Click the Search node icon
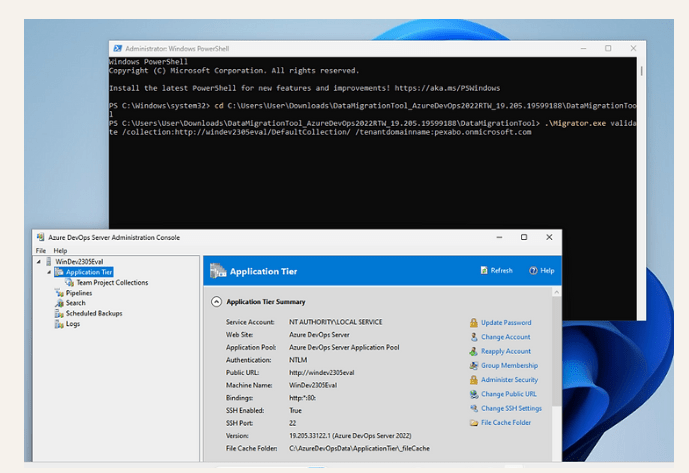 59,303
